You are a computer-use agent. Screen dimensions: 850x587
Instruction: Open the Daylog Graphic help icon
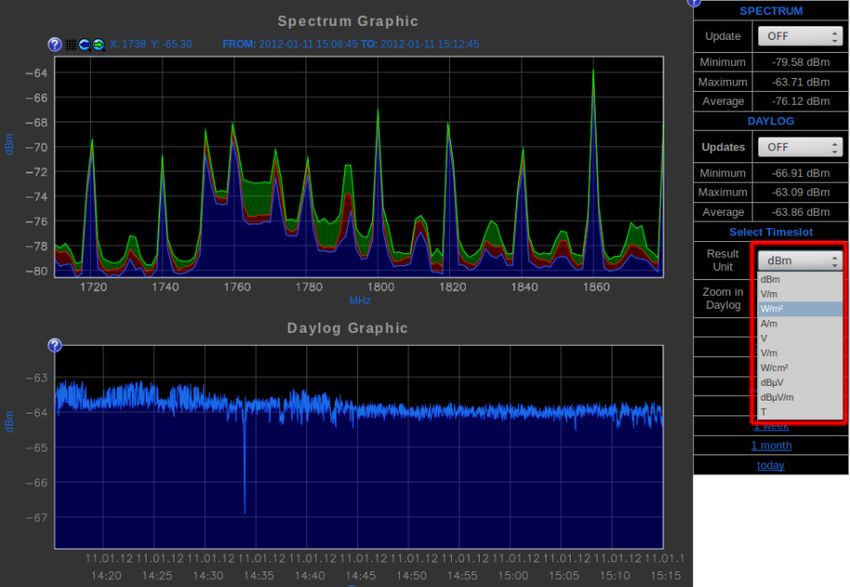point(55,345)
